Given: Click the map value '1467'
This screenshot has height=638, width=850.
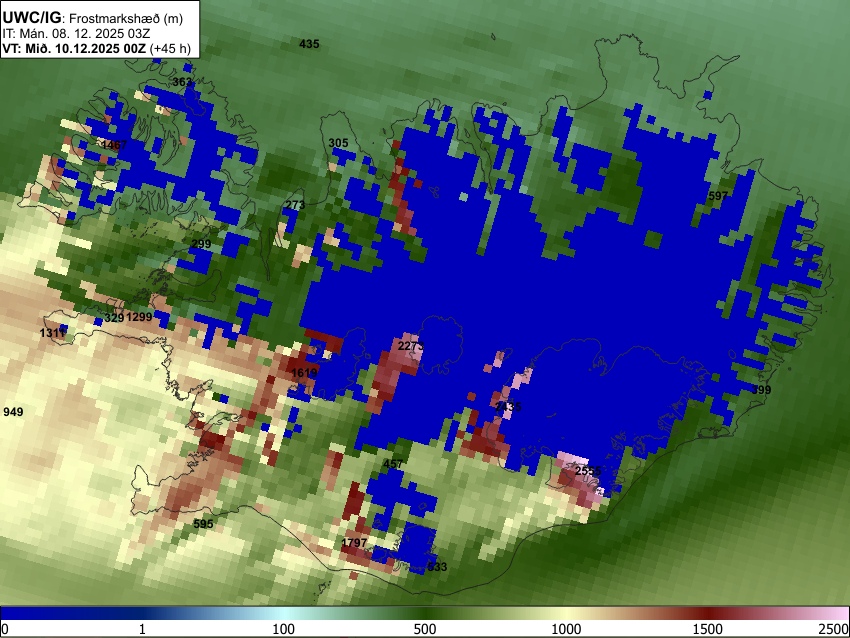Looking at the screenshot, I should click(114, 145).
